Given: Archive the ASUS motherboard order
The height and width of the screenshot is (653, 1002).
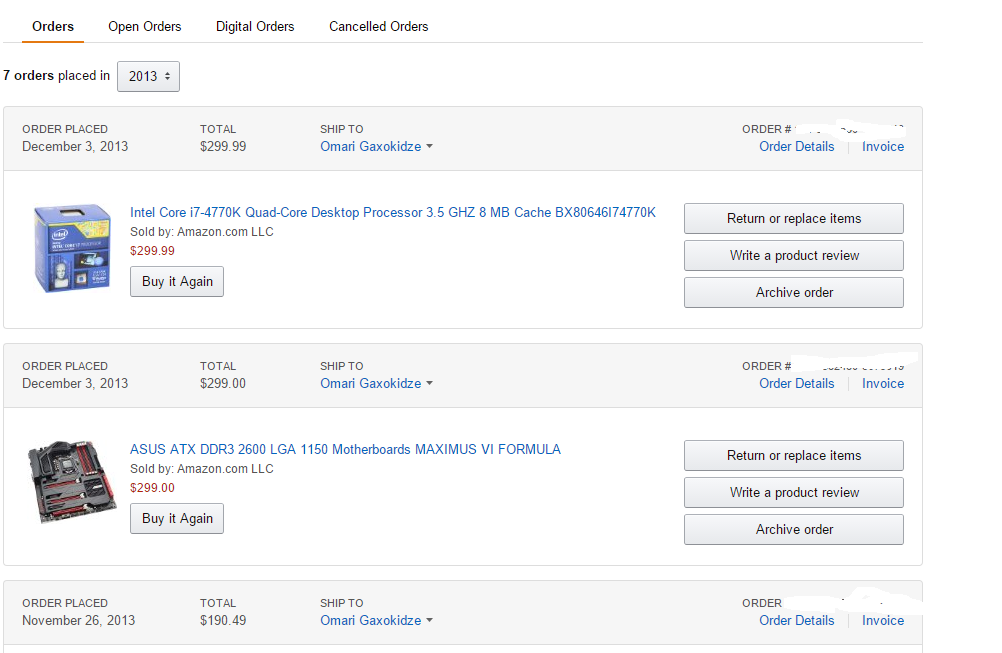Looking at the screenshot, I should click(x=794, y=529).
